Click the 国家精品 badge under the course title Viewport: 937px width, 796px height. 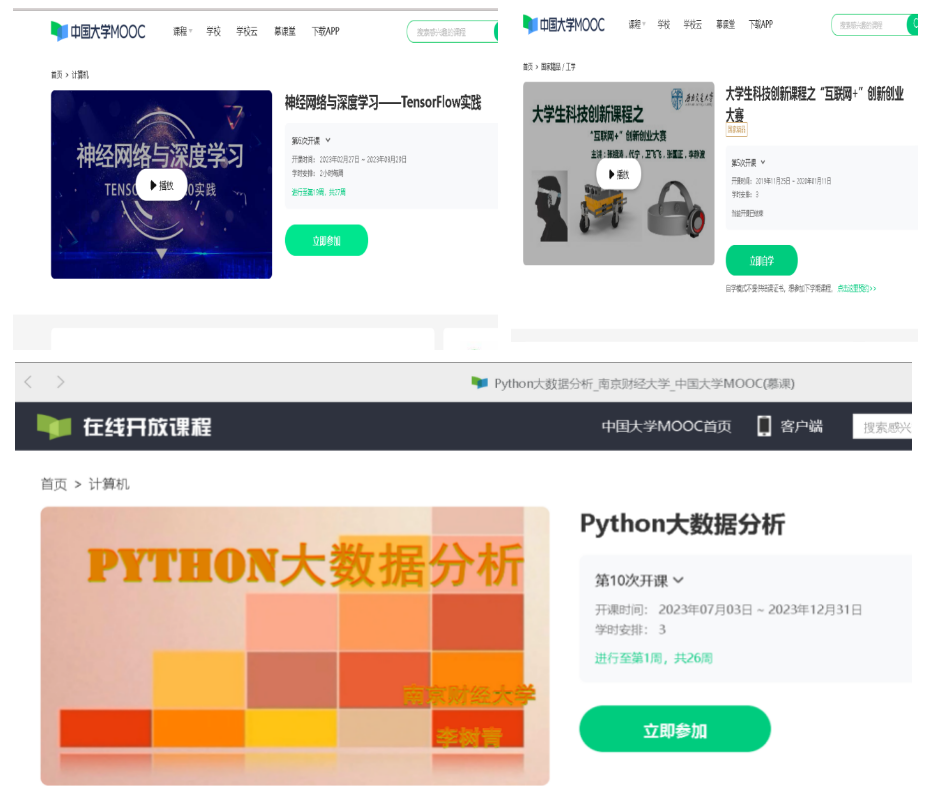tap(736, 130)
